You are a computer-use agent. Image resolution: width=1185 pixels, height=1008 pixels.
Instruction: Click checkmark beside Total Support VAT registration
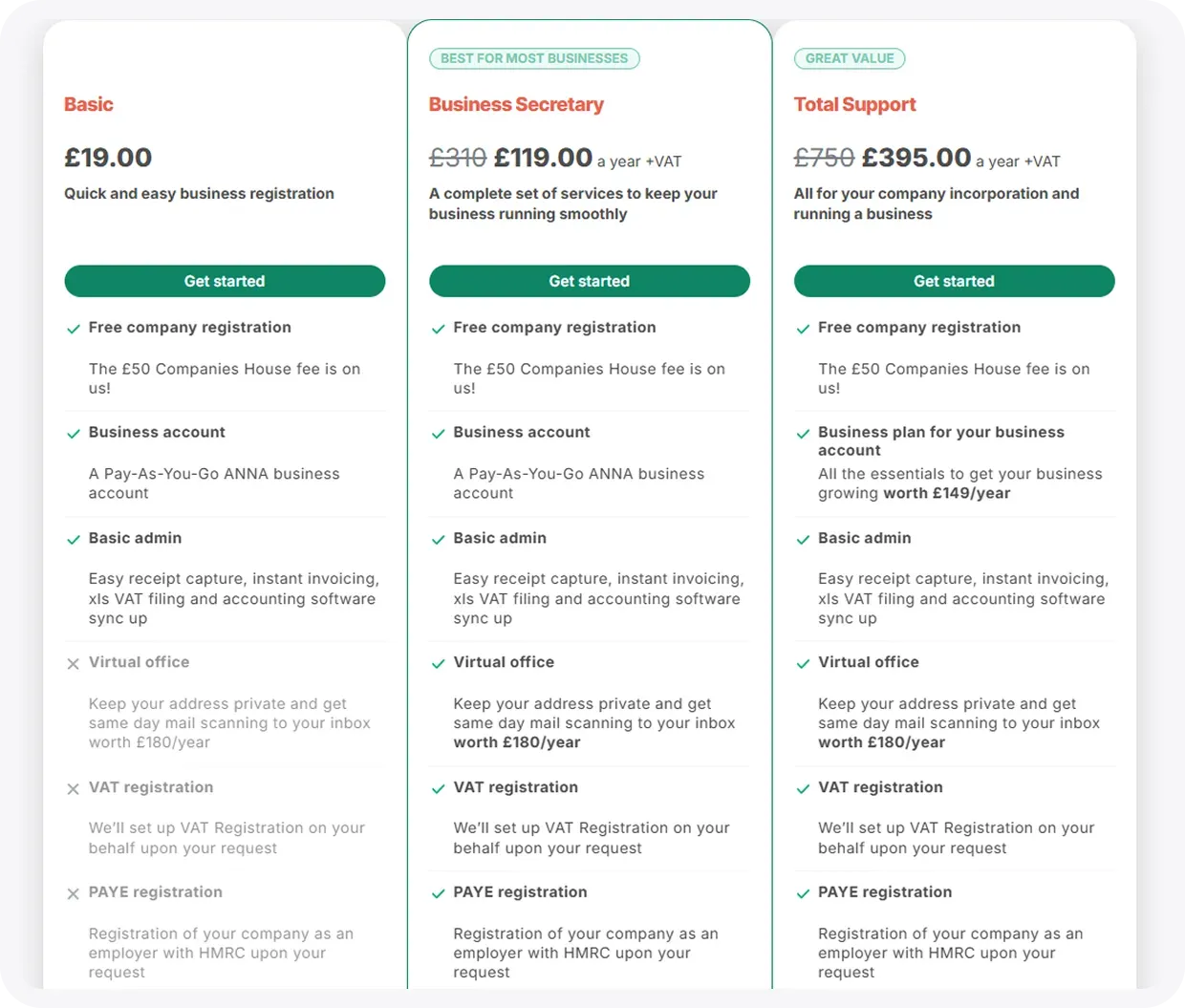803,788
